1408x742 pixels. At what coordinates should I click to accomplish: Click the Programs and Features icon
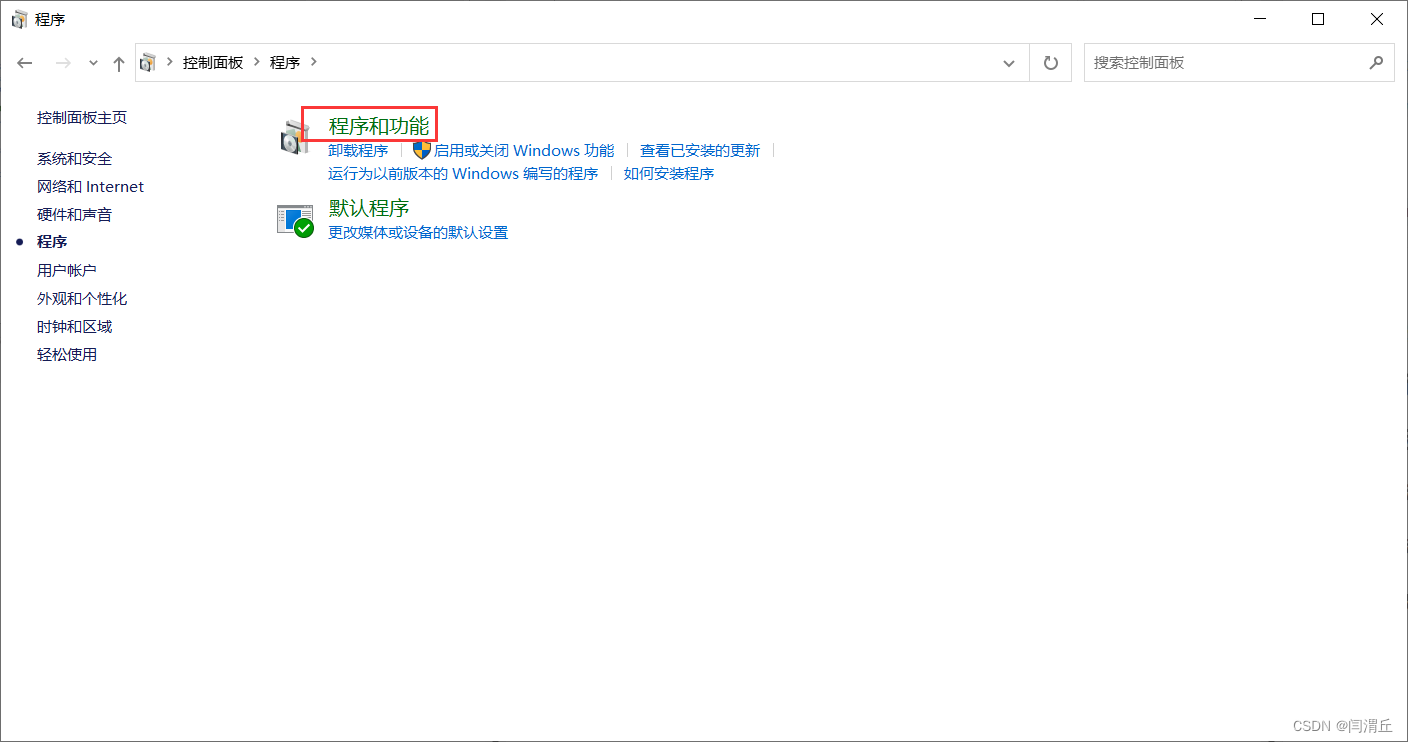click(294, 137)
